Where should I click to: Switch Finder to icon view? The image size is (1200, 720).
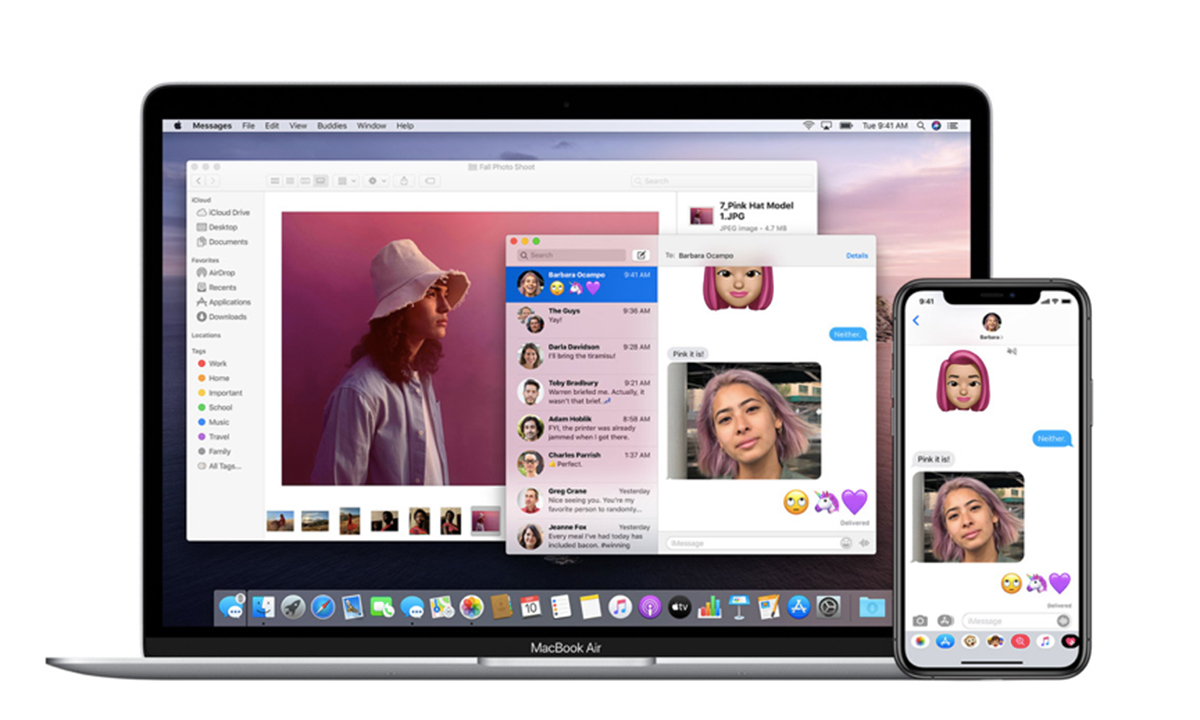click(275, 181)
